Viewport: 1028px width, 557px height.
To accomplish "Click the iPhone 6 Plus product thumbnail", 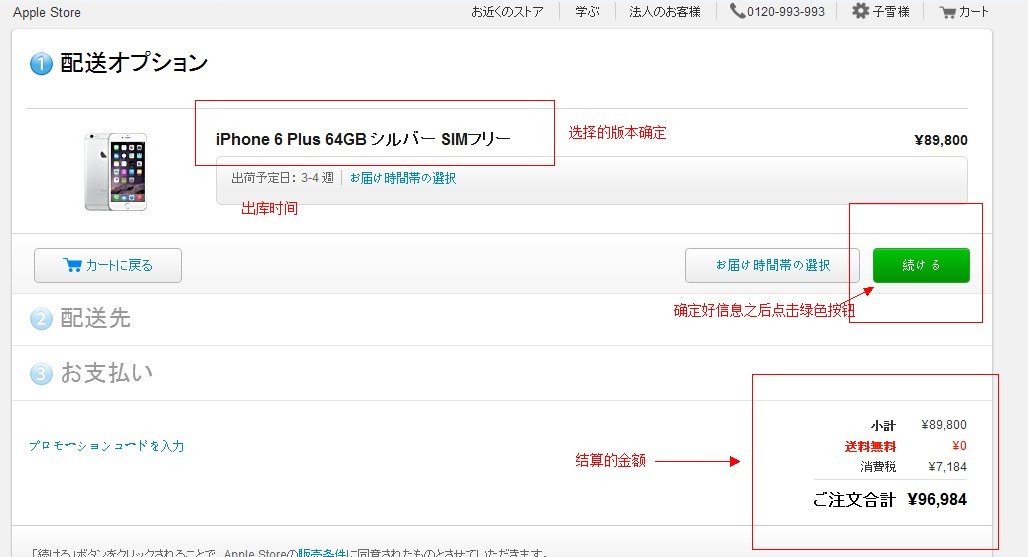I will [115, 172].
